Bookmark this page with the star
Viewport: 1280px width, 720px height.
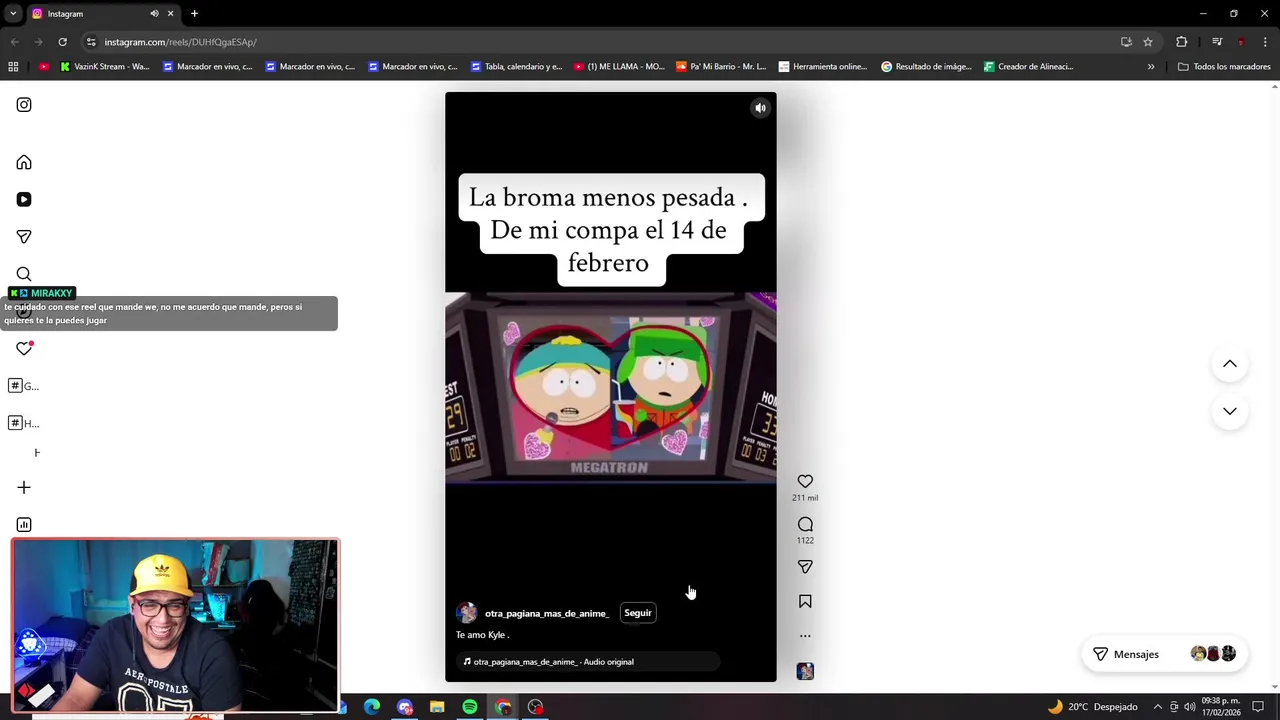click(1148, 42)
